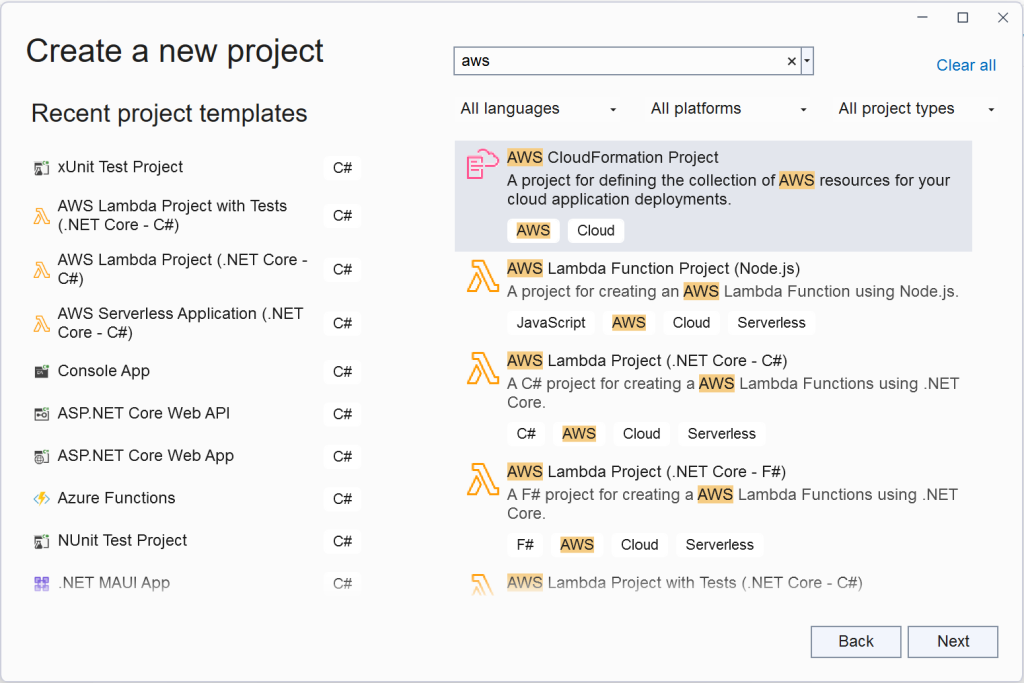The width and height of the screenshot is (1024, 683).
Task: Click the Lambda Function Project (Node.js) icon
Action: point(482,276)
